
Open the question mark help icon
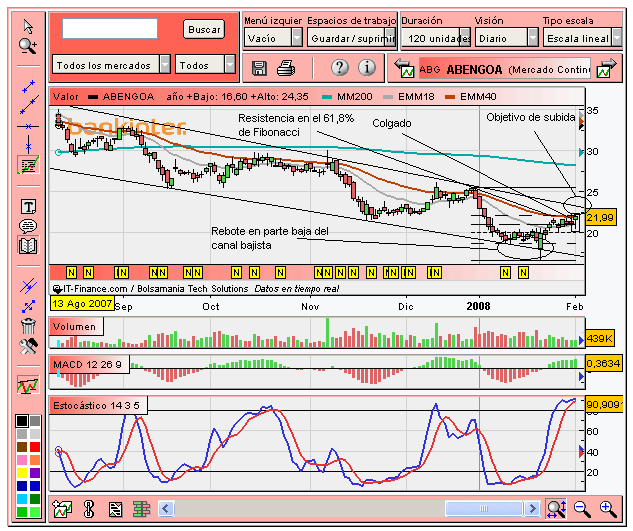click(x=340, y=68)
